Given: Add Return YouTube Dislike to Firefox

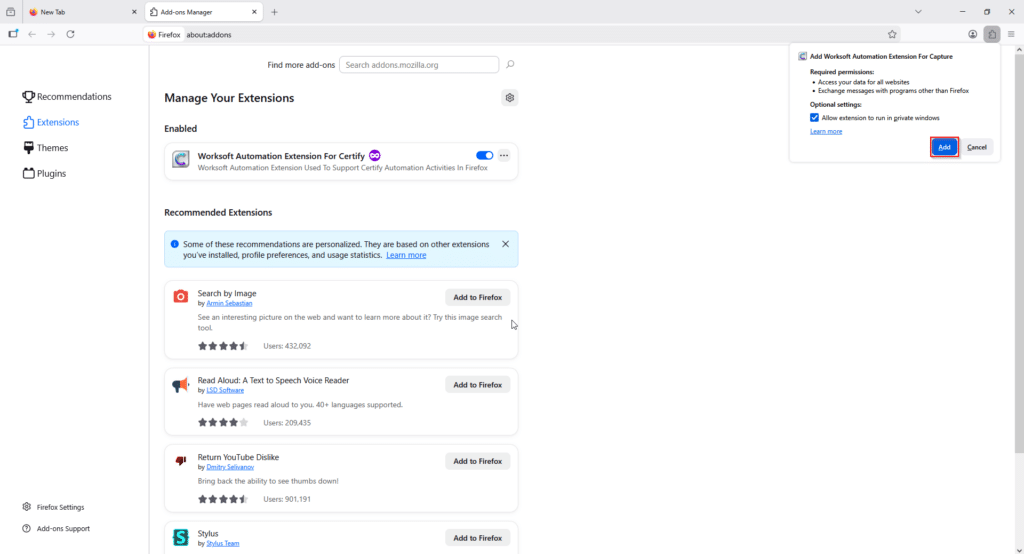Looking at the screenshot, I should pyautogui.click(x=477, y=461).
